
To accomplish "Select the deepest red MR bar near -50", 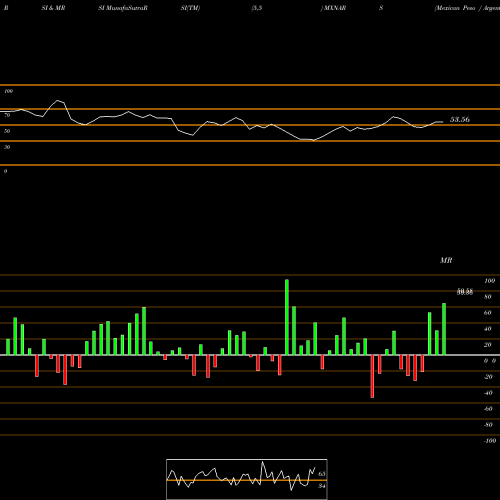I will tap(372, 376).
